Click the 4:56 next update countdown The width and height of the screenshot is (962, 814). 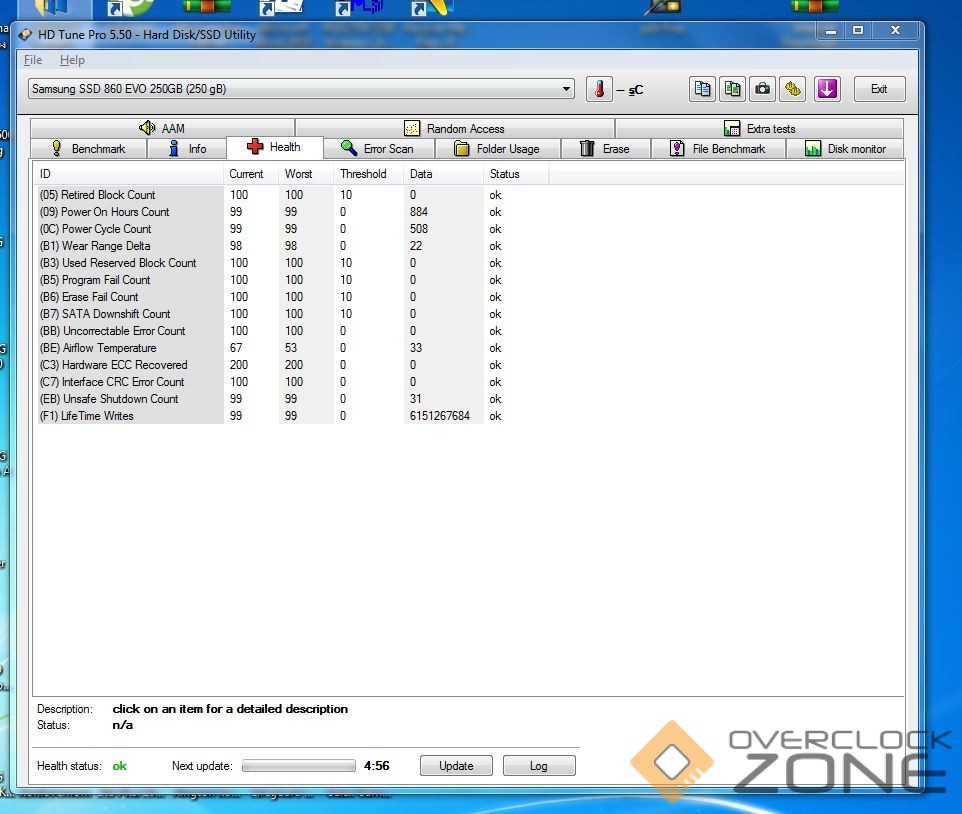(x=377, y=766)
